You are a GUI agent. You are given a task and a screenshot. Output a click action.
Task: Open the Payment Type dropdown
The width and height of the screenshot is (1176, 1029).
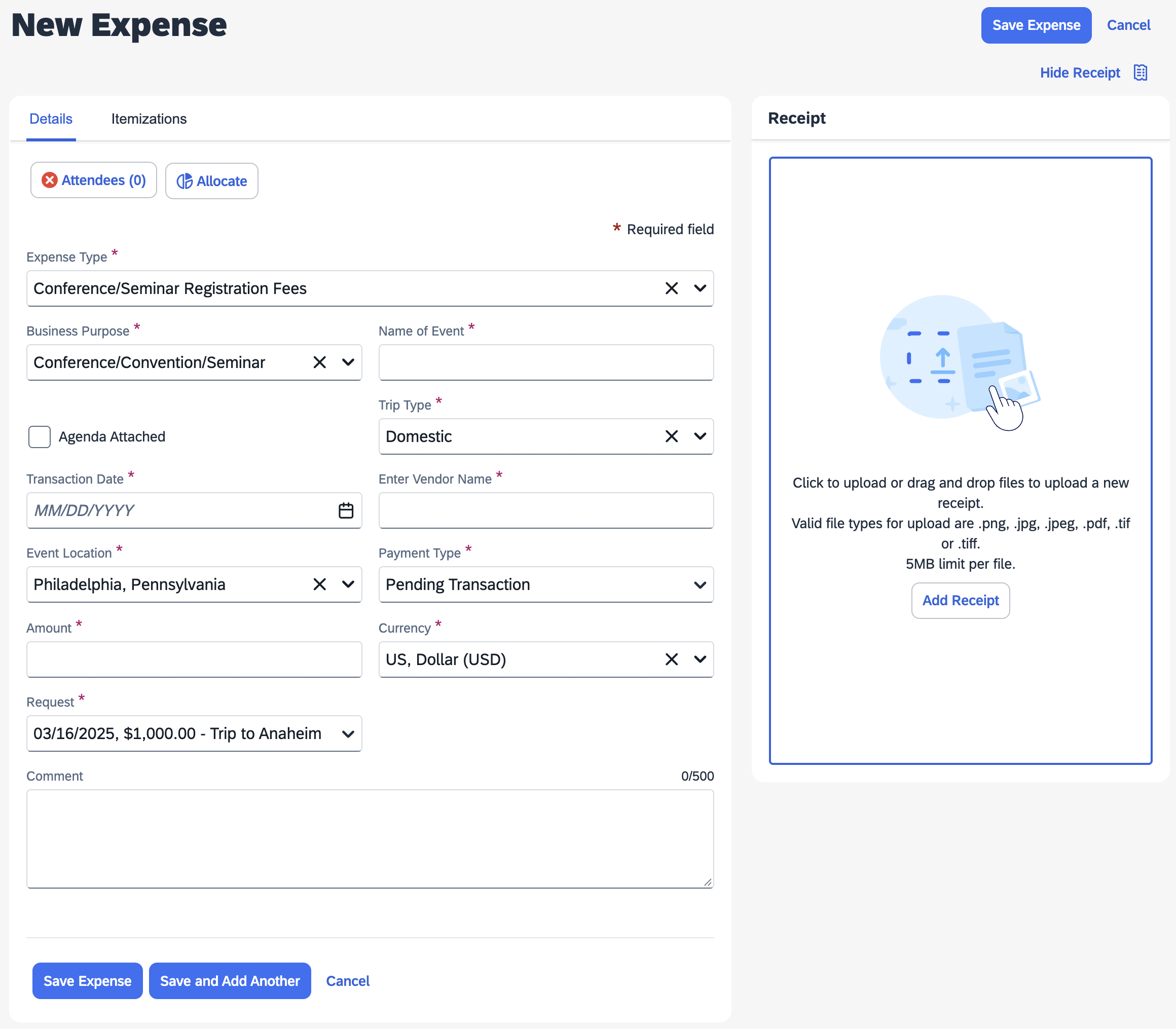click(700, 585)
